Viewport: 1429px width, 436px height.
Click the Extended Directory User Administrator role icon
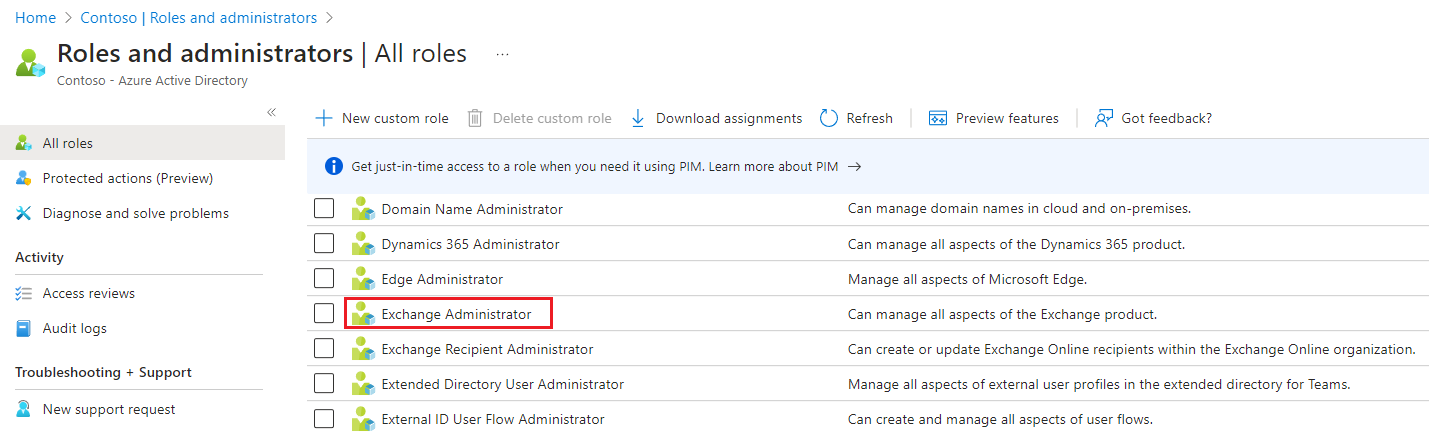point(363,384)
